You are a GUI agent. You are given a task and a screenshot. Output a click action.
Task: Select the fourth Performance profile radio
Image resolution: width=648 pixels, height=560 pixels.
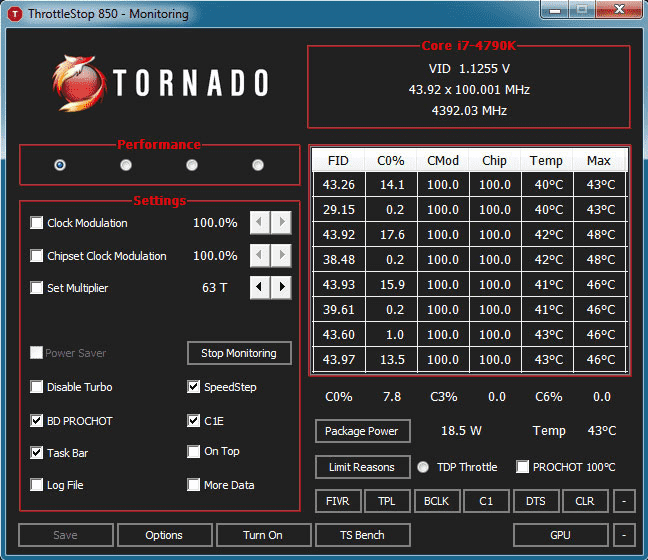(x=258, y=165)
